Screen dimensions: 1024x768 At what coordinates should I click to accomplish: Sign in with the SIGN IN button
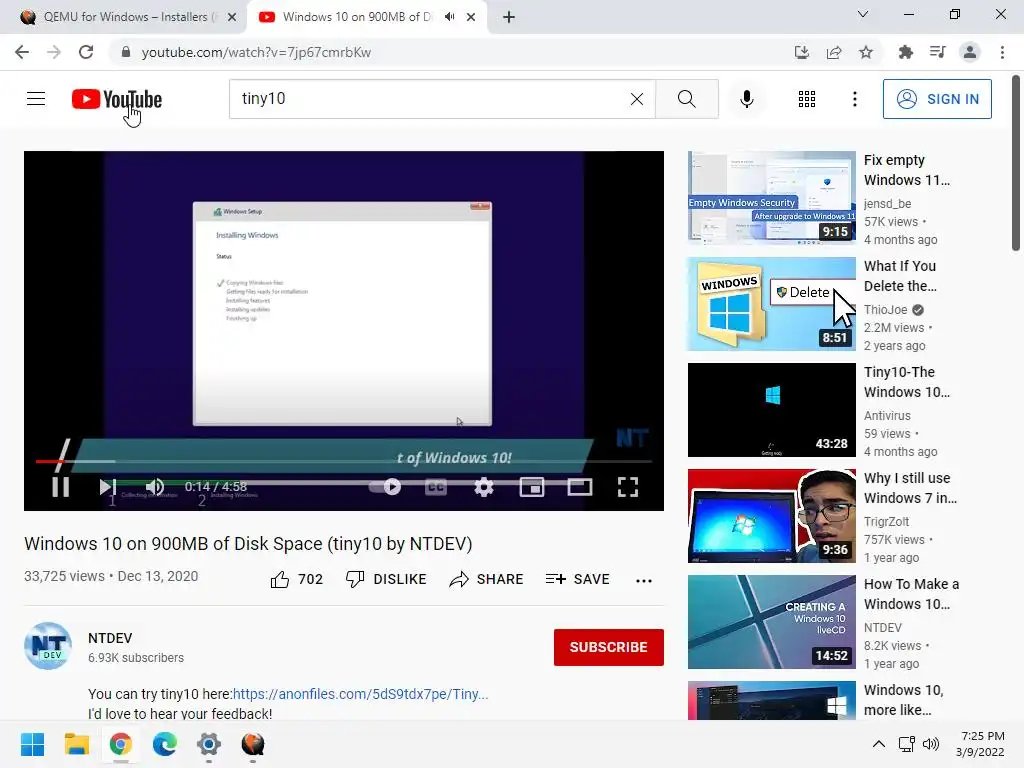point(936,99)
